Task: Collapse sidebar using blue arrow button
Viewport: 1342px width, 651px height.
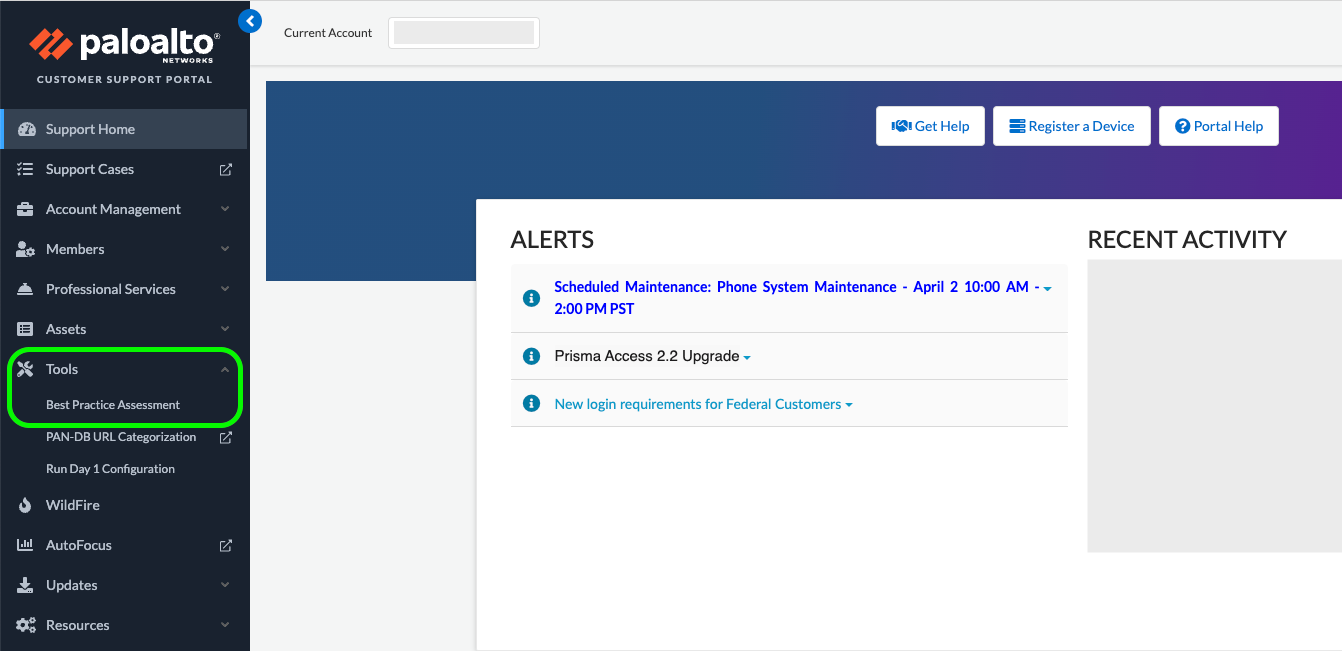Action: click(250, 20)
